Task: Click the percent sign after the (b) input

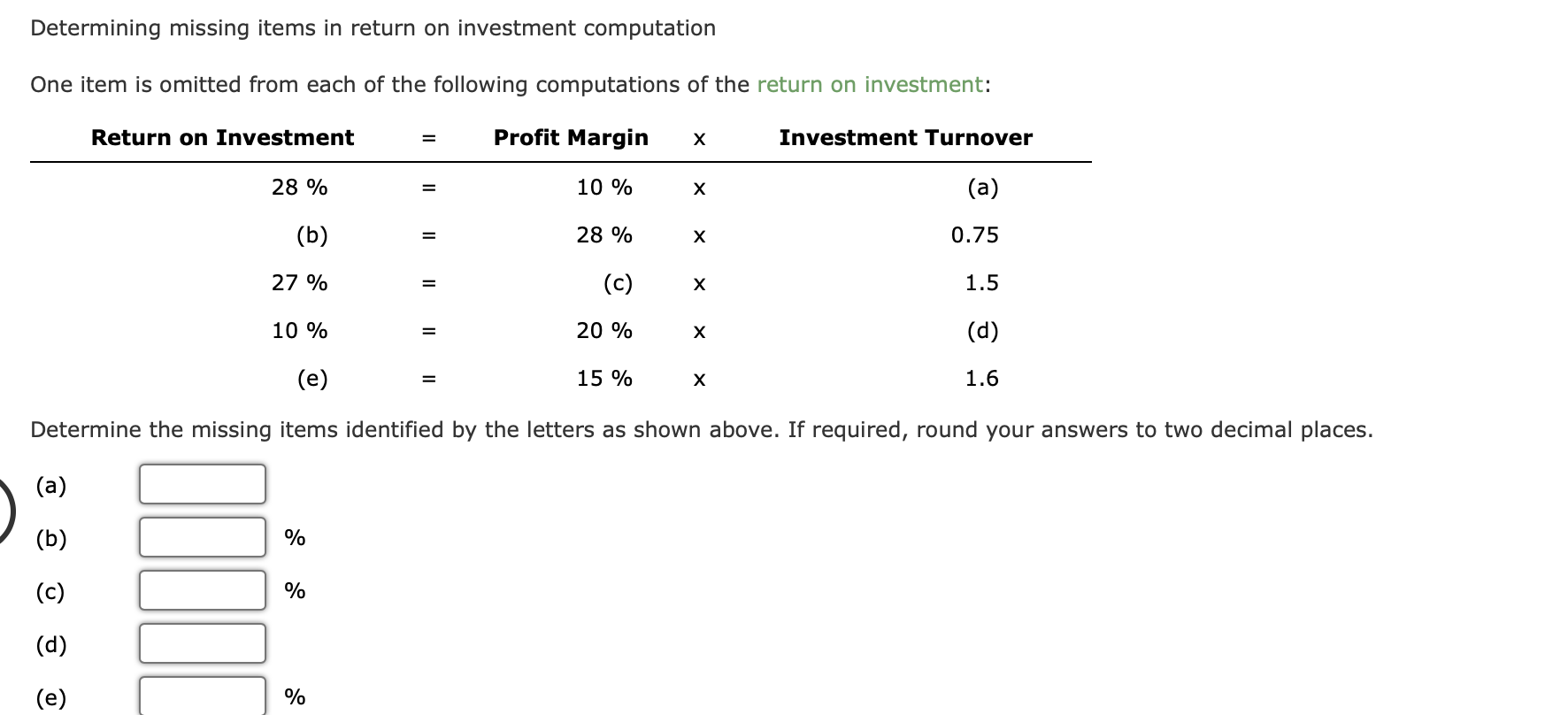Action: click(x=294, y=537)
